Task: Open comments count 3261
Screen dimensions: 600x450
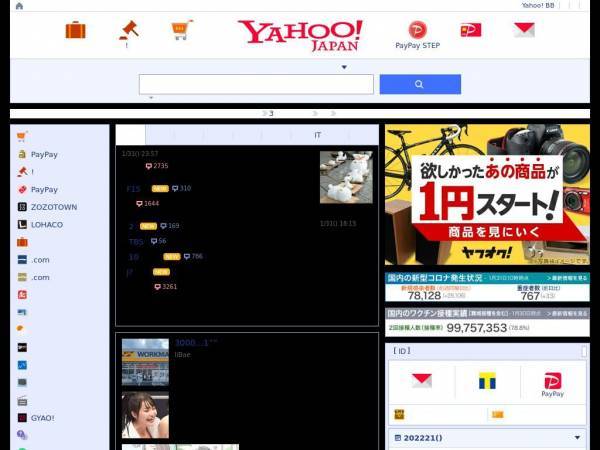Action: click(166, 287)
